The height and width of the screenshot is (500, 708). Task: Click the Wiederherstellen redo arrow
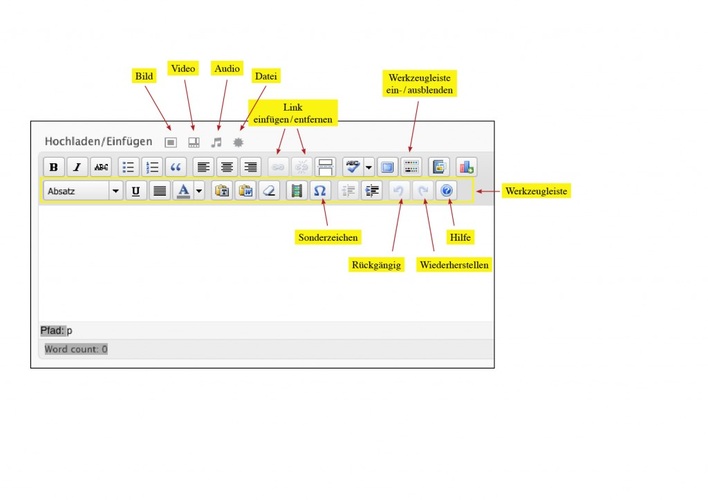[x=422, y=190]
